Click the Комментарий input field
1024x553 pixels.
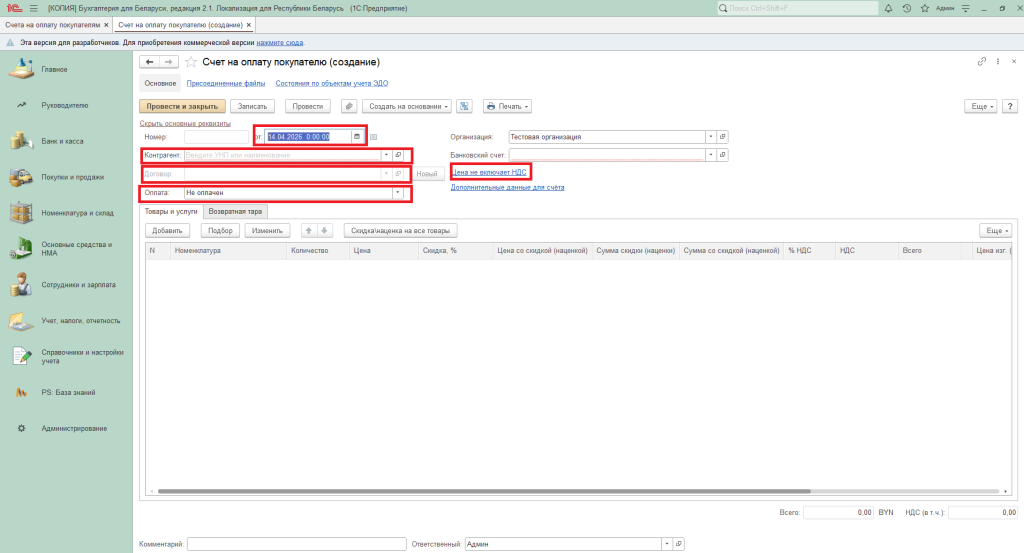(x=295, y=544)
